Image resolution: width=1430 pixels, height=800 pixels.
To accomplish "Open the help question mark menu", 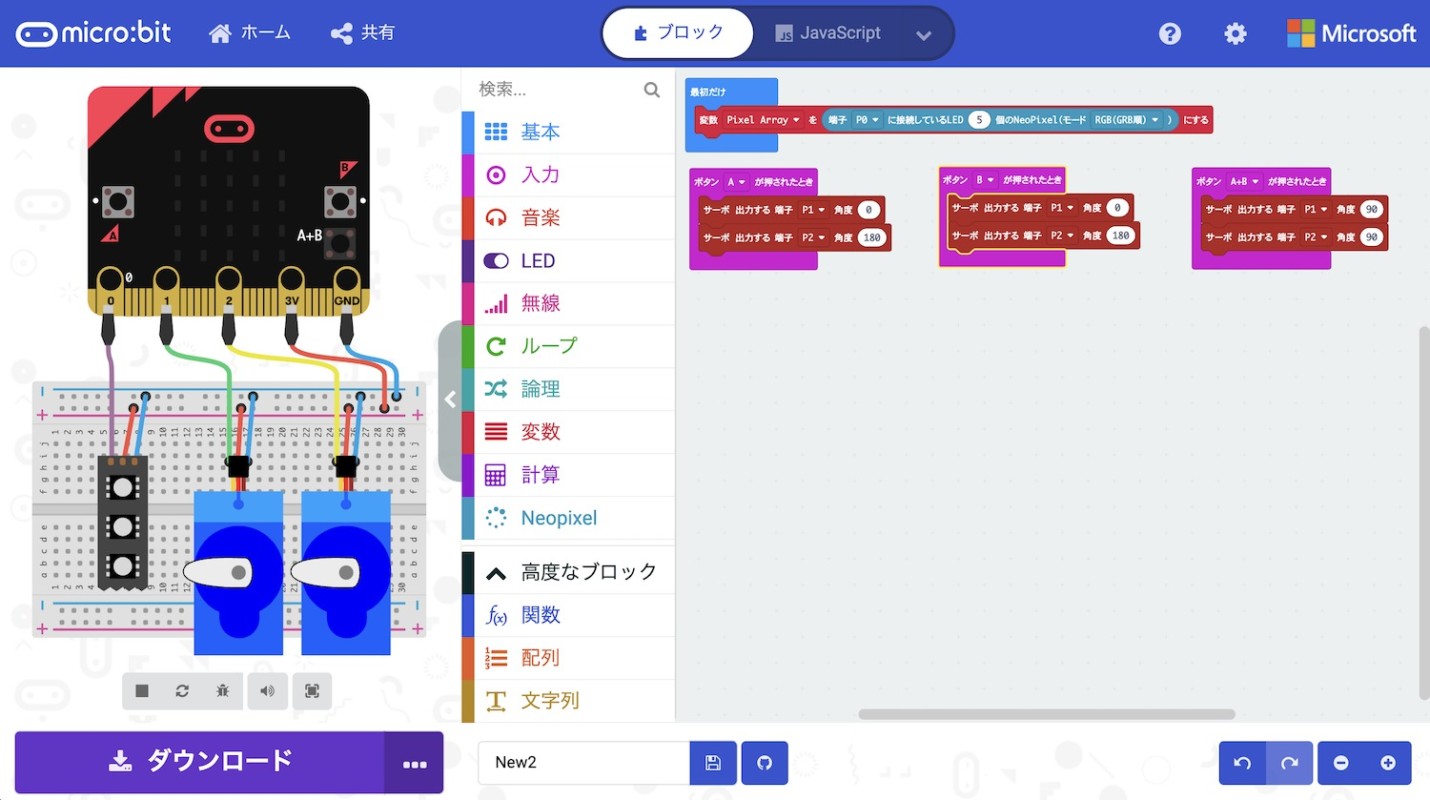I will click(x=1170, y=33).
